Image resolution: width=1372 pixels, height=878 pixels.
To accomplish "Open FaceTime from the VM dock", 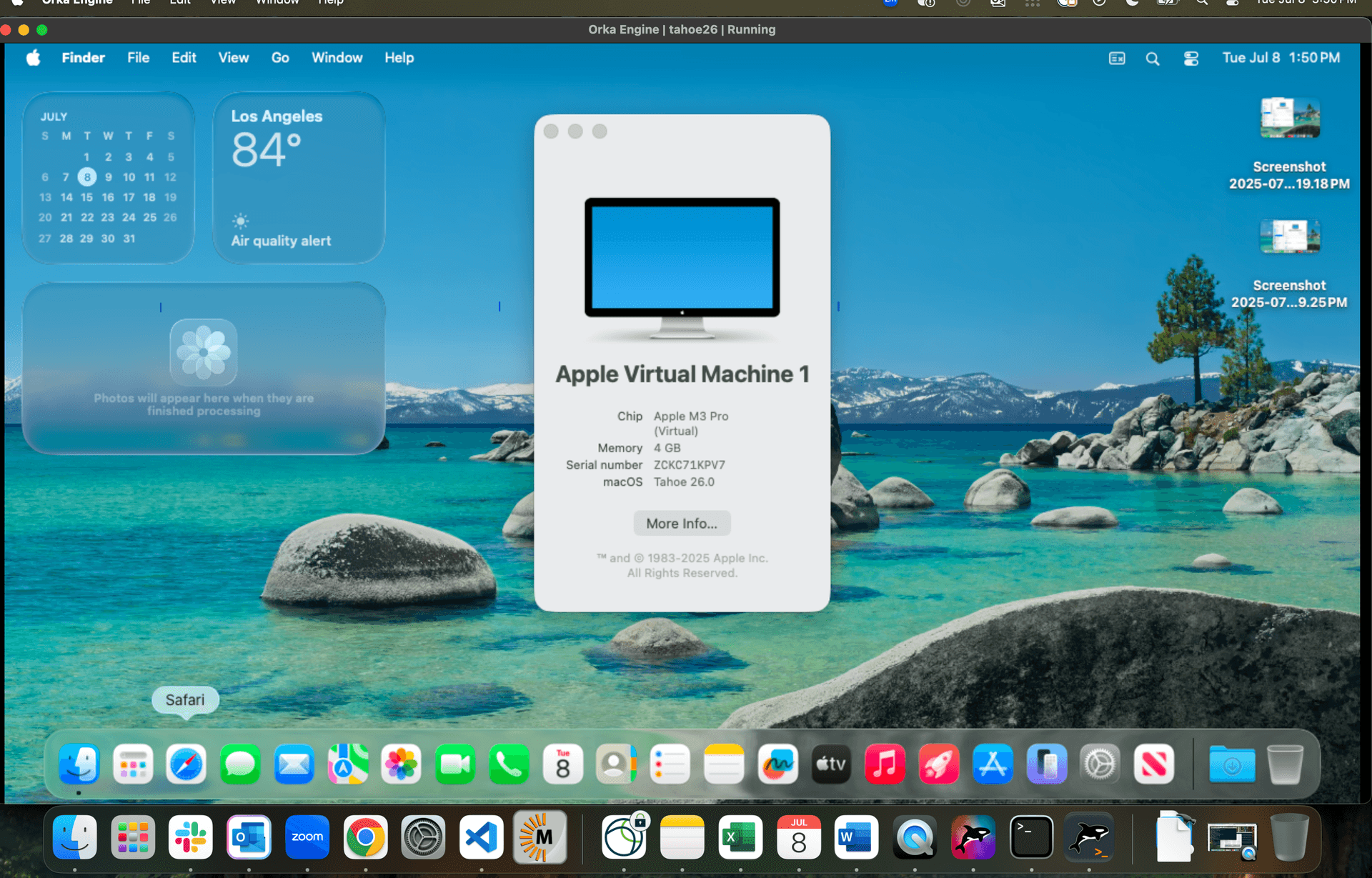I will click(x=455, y=764).
